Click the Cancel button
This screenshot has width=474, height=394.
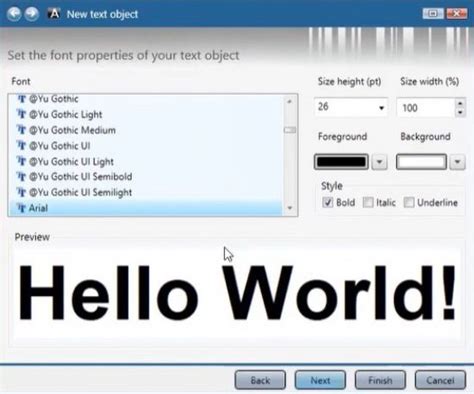440,380
